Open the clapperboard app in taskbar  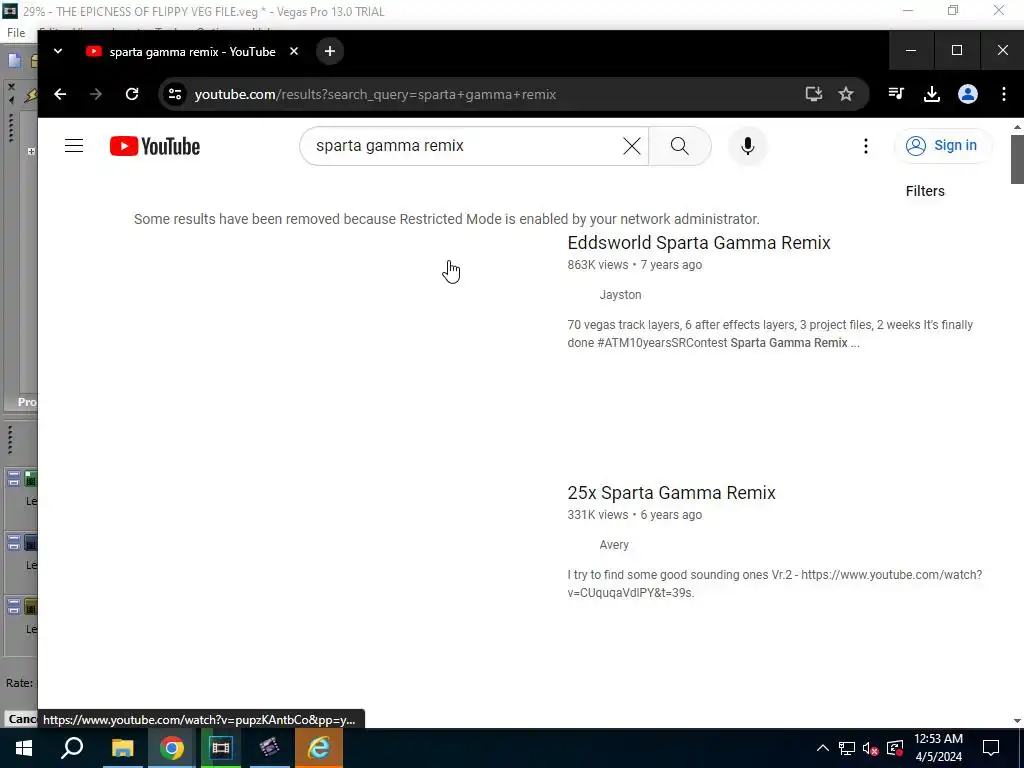click(x=269, y=748)
